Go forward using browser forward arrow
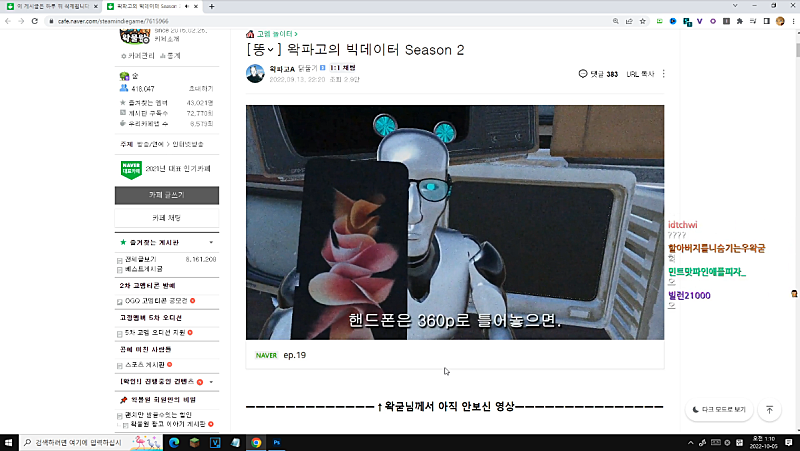The width and height of the screenshot is (800, 451). pyautogui.click(x=21, y=21)
